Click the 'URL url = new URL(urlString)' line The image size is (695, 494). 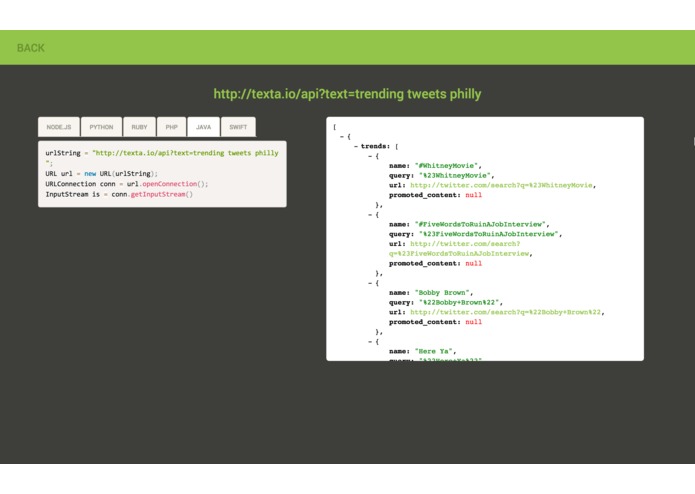(102, 174)
